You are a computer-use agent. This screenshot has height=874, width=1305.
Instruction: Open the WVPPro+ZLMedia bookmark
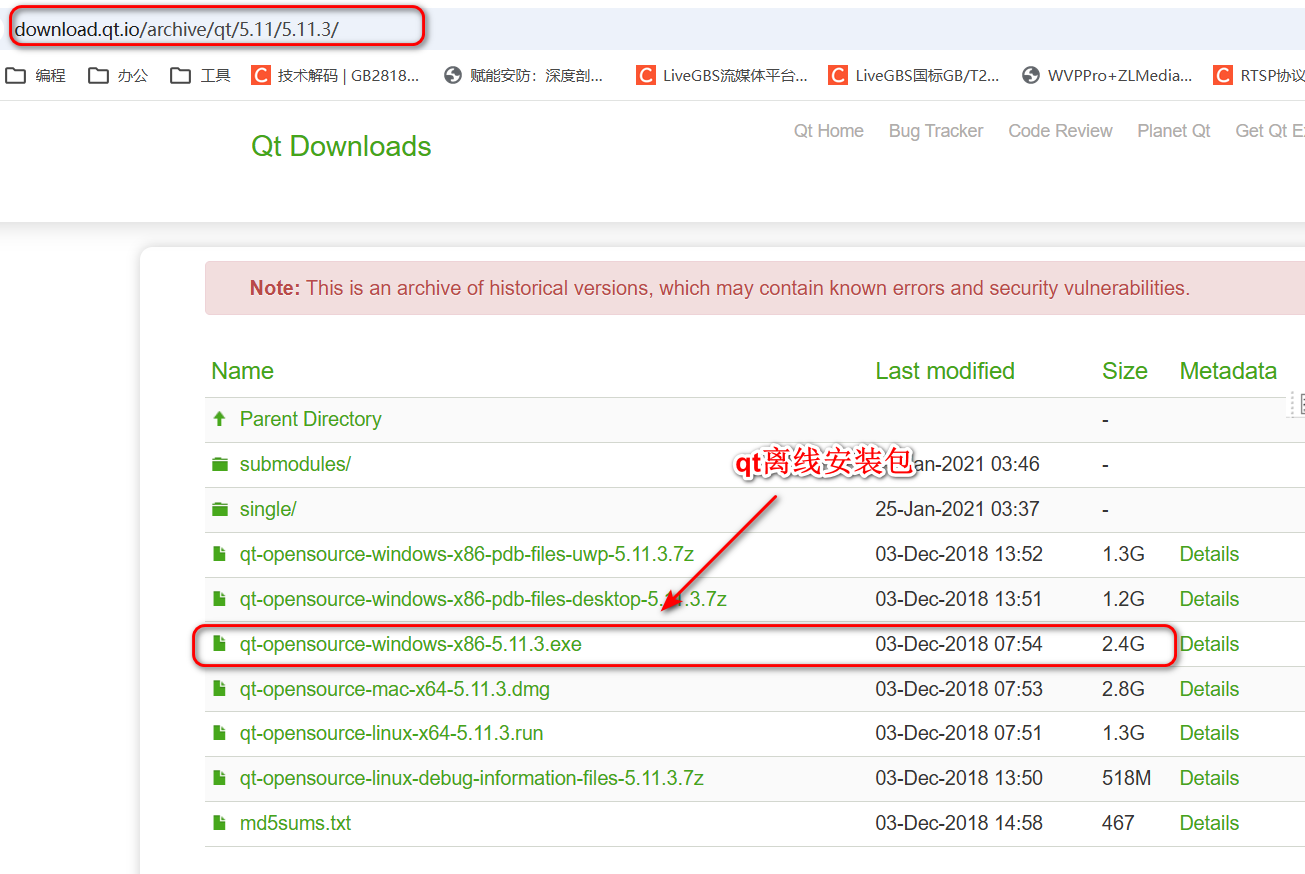tap(1106, 75)
